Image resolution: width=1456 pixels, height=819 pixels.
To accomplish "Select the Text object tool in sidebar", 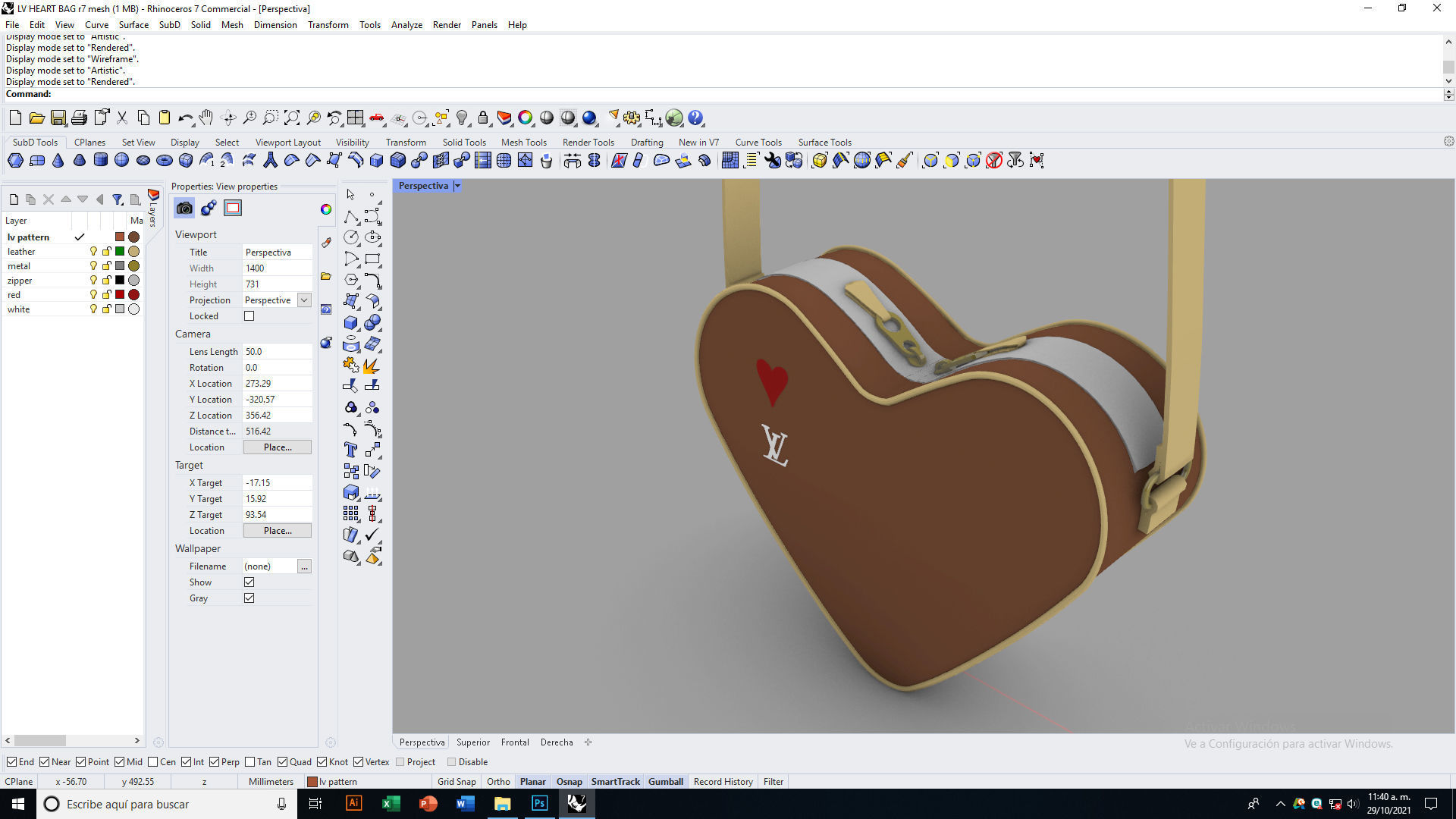I will pyautogui.click(x=350, y=450).
